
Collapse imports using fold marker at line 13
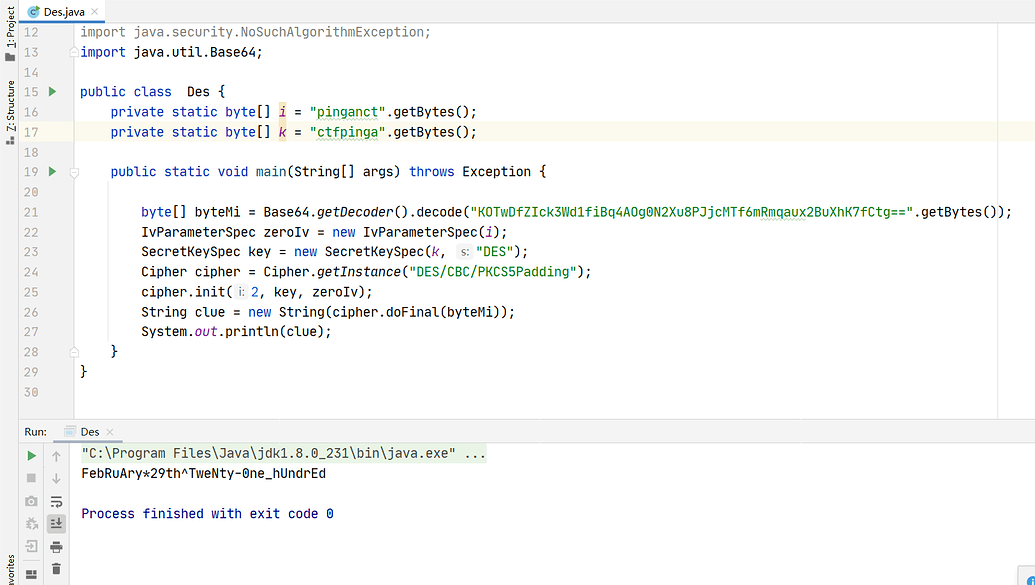click(74, 52)
